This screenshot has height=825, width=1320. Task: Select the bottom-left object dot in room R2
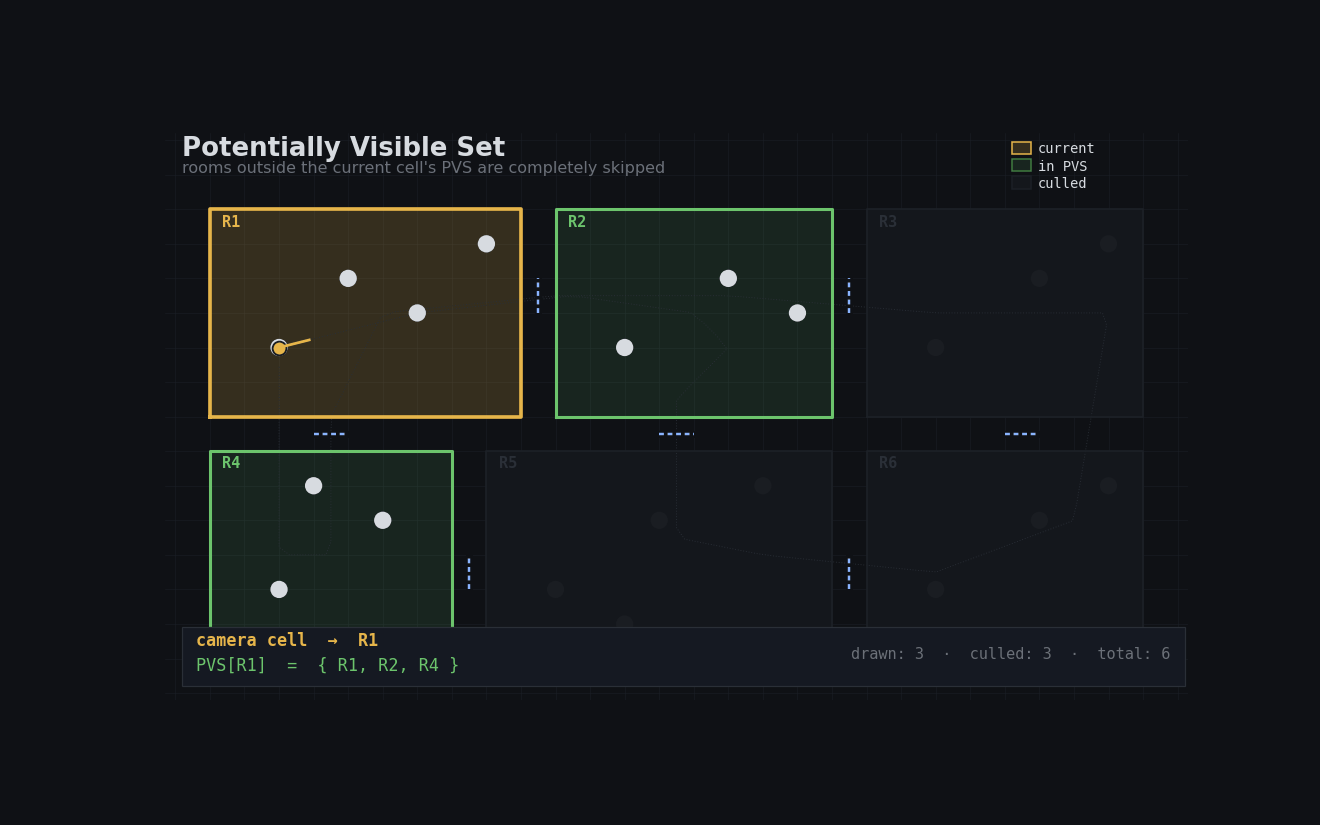[624, 348]
